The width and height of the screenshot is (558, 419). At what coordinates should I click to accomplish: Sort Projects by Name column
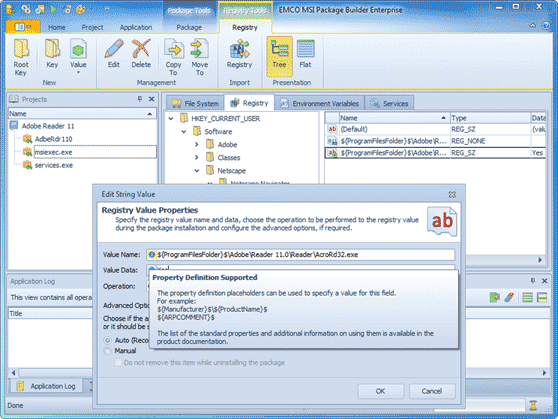click(x=82, y=114)
